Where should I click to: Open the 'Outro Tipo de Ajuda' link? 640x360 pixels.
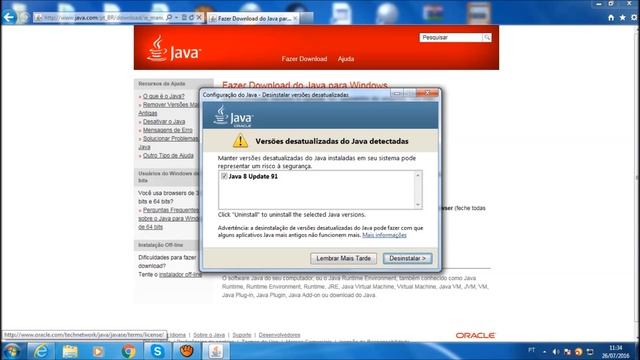point(168,156)
